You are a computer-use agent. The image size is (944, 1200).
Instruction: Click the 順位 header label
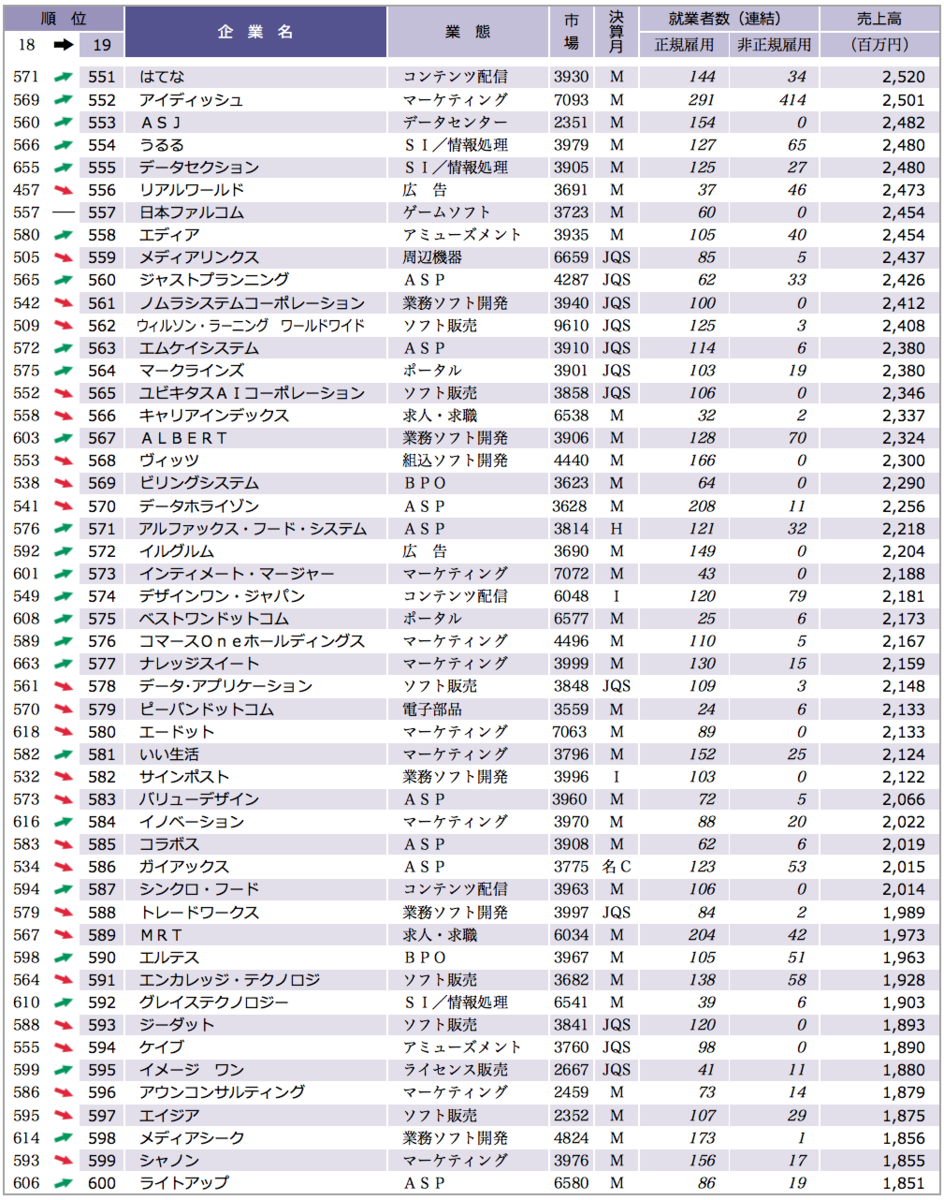click(x=63, y=18)
